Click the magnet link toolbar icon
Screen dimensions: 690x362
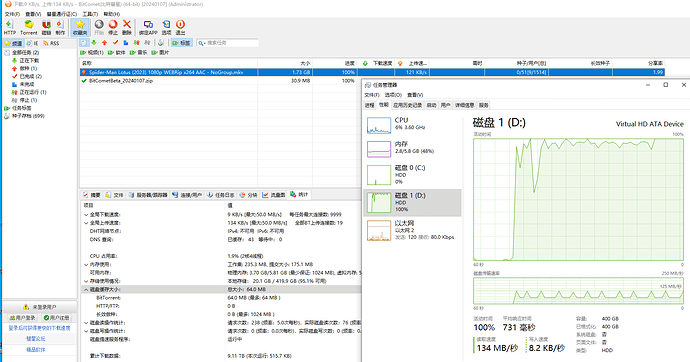click(x=46, y=27)
